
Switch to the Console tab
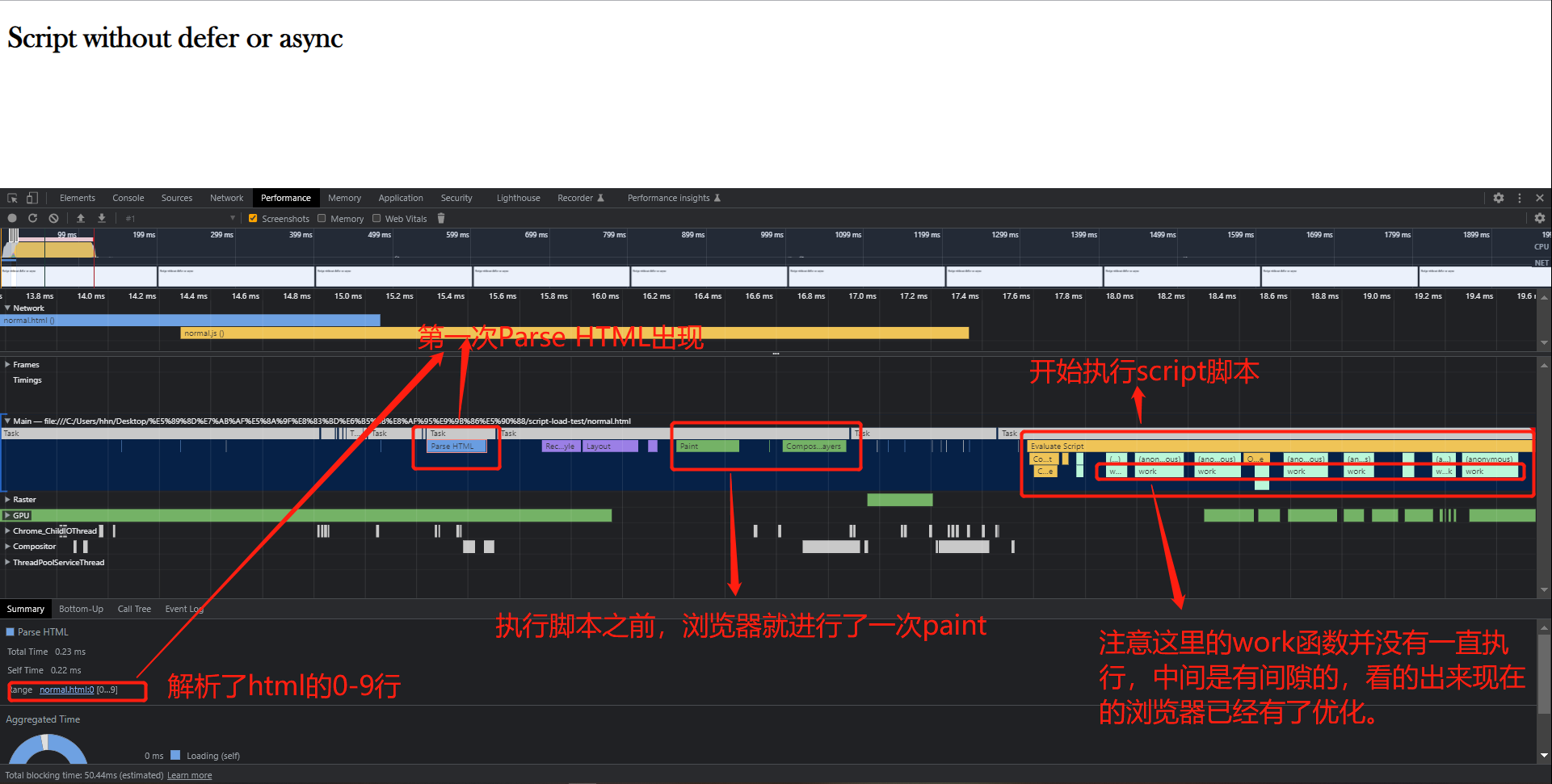tap(128, 198)
